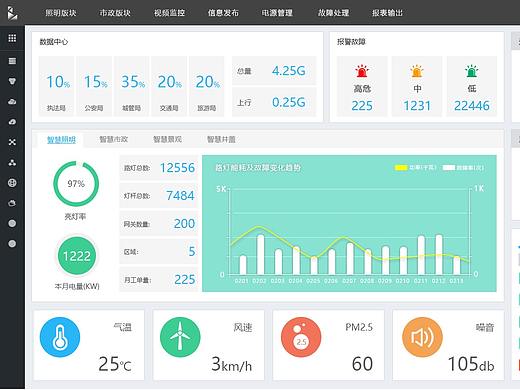Click the 报警故障 panel title
520x390 pixels.
351,42
